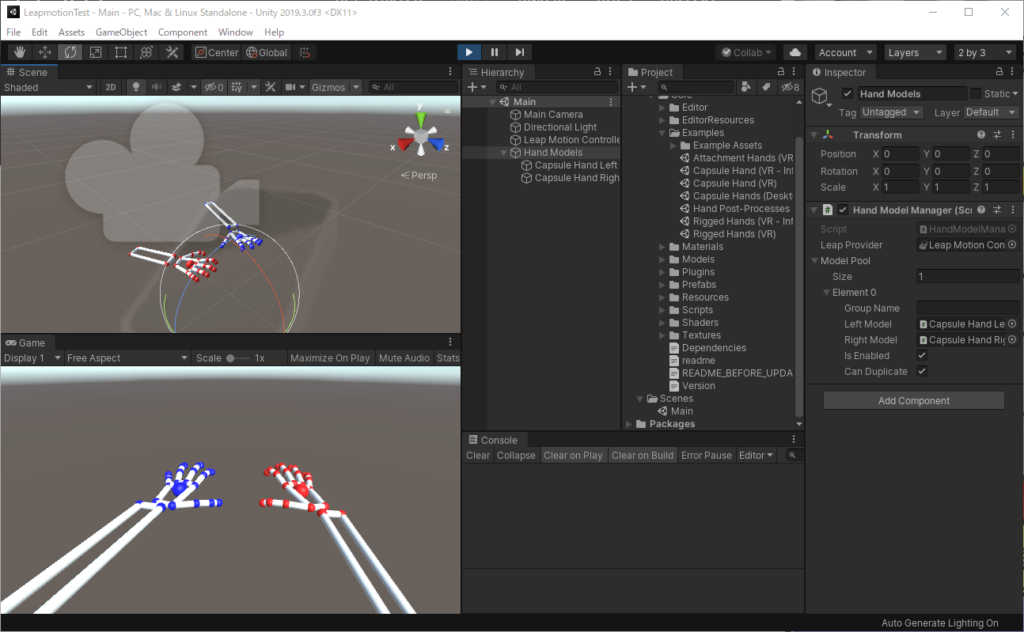Switch to the Game tab

click(26, 342)
